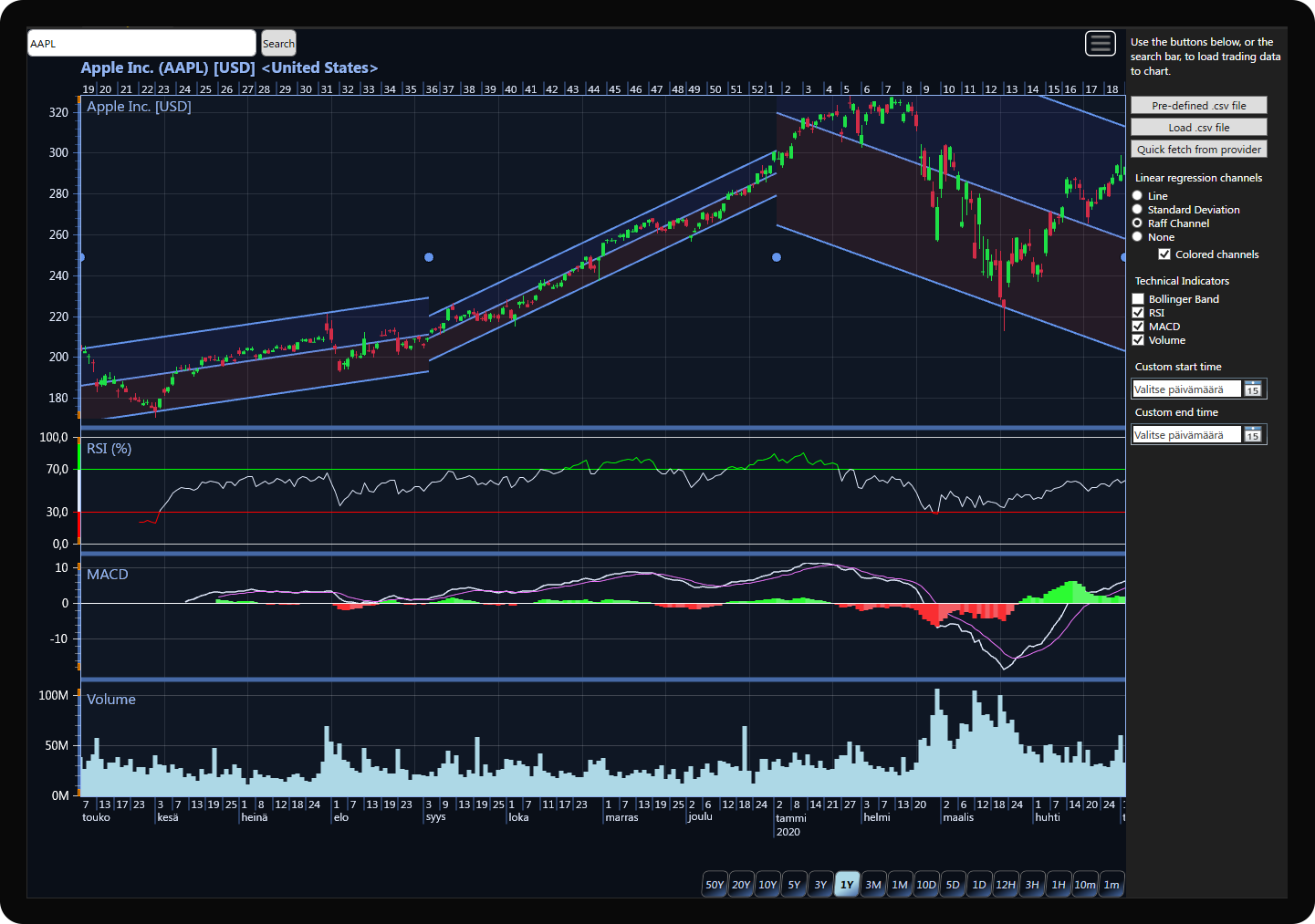This screenshot has height=924, width=1315.
Task: Click the 'marras' month axis label
Action: tap(621, 817)
